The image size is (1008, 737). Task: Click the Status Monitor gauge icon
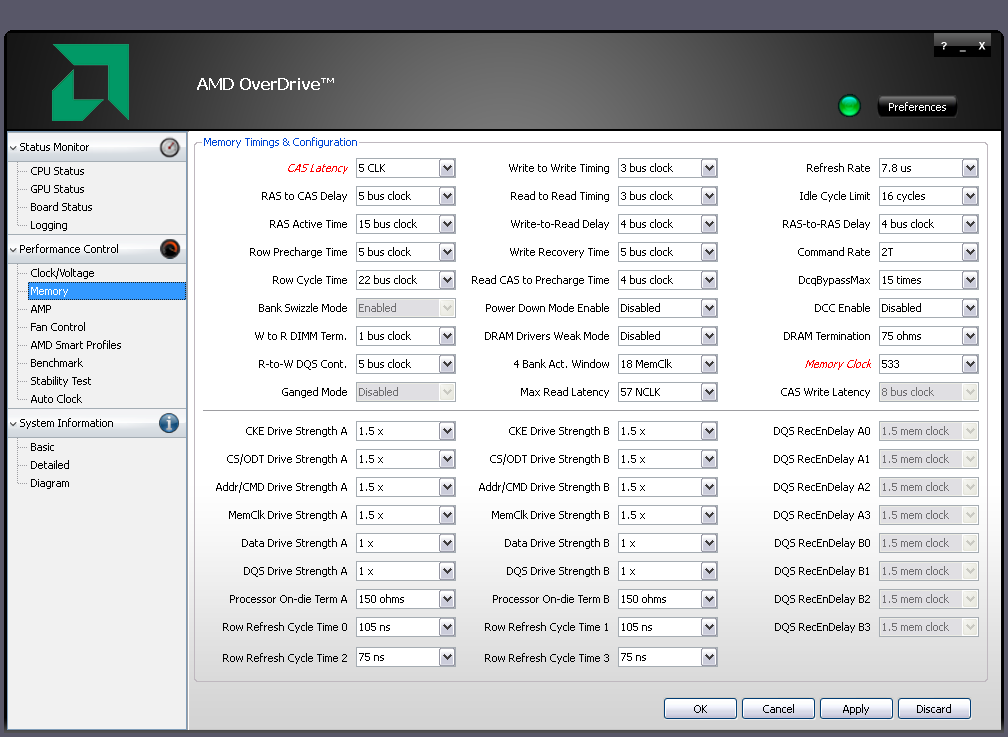[x=170, y=147]
